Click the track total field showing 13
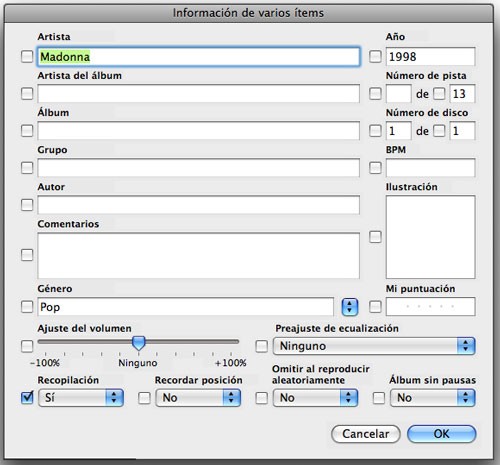500x465 pixels. point(463,94)
